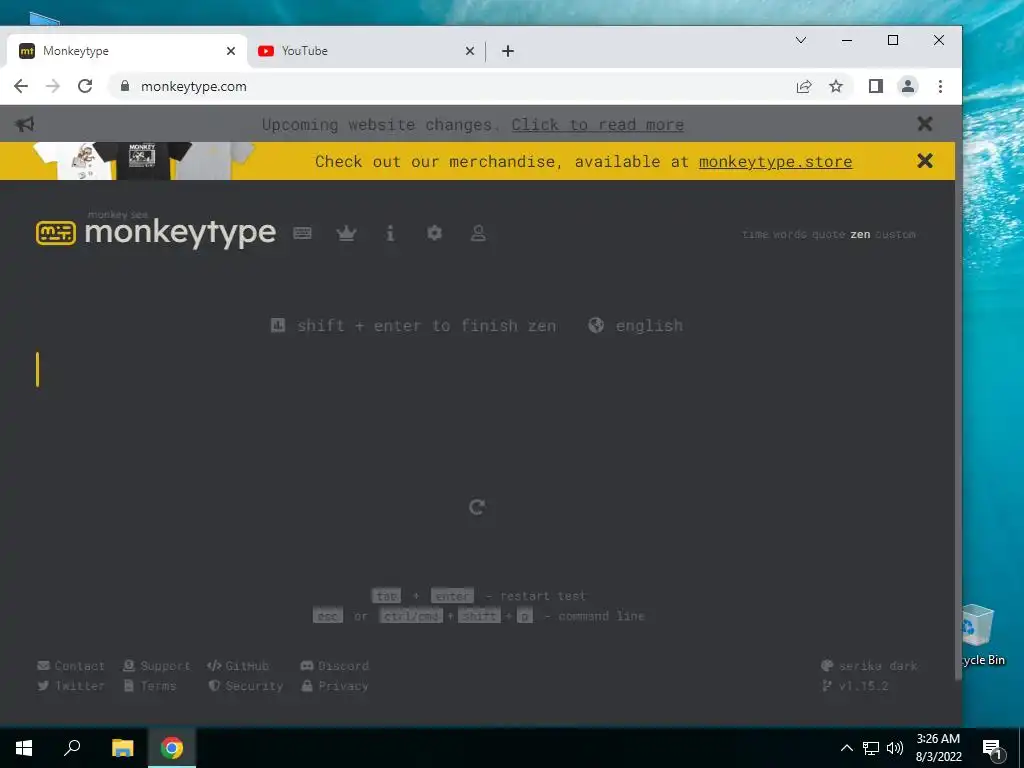Click the megaphone announcement icon
1024x768 pixels.
coord(25,124)
